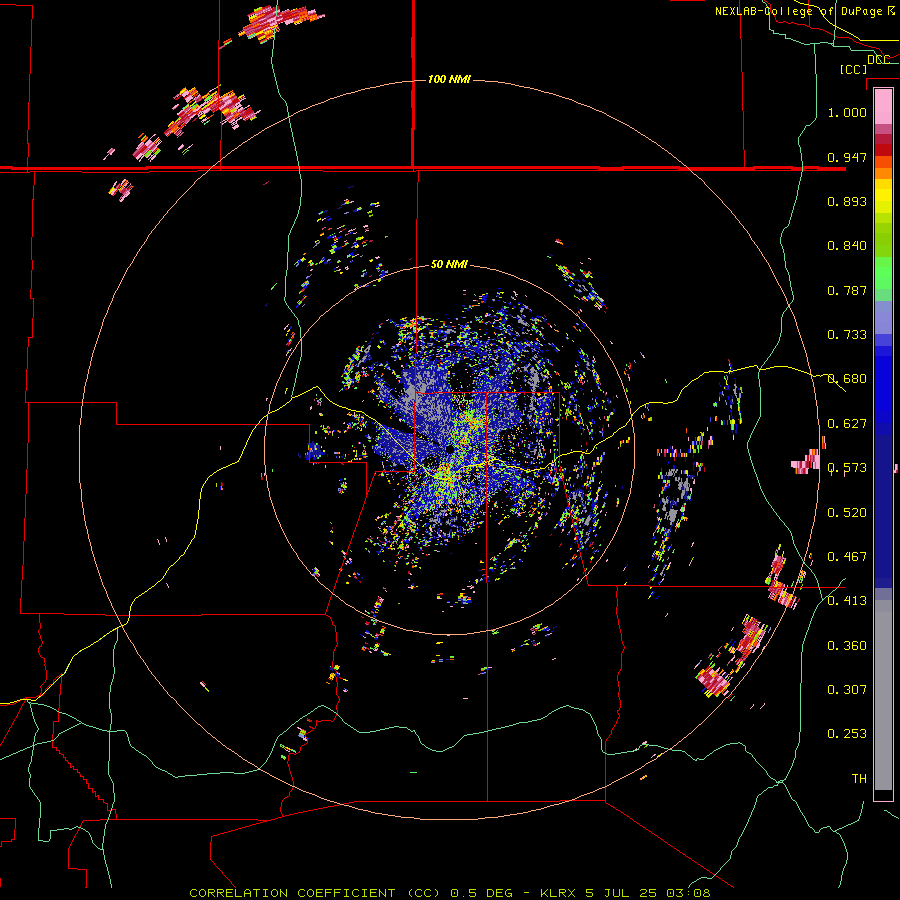Click the 50 NMI range ring label

click(449, 264)
